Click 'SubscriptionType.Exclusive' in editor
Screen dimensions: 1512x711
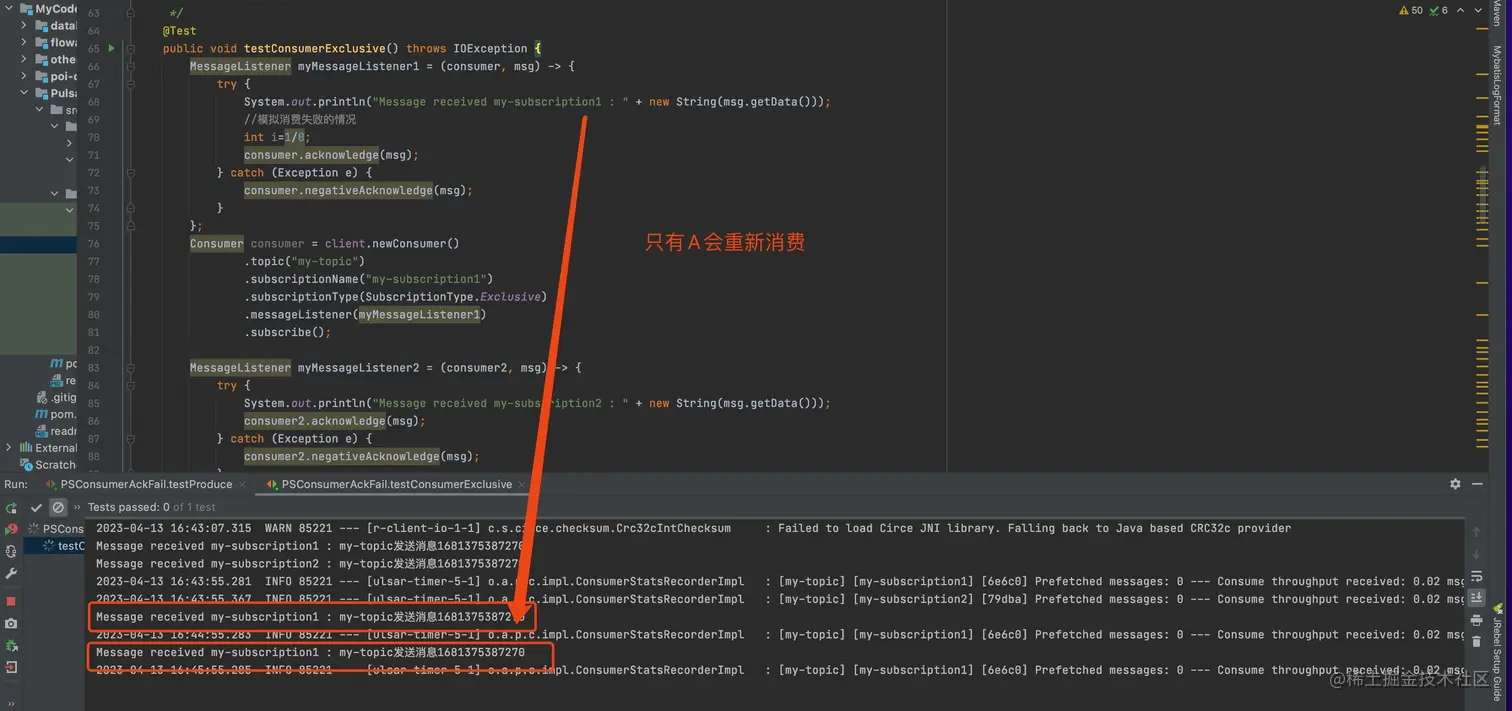click(x=453, y=297)
